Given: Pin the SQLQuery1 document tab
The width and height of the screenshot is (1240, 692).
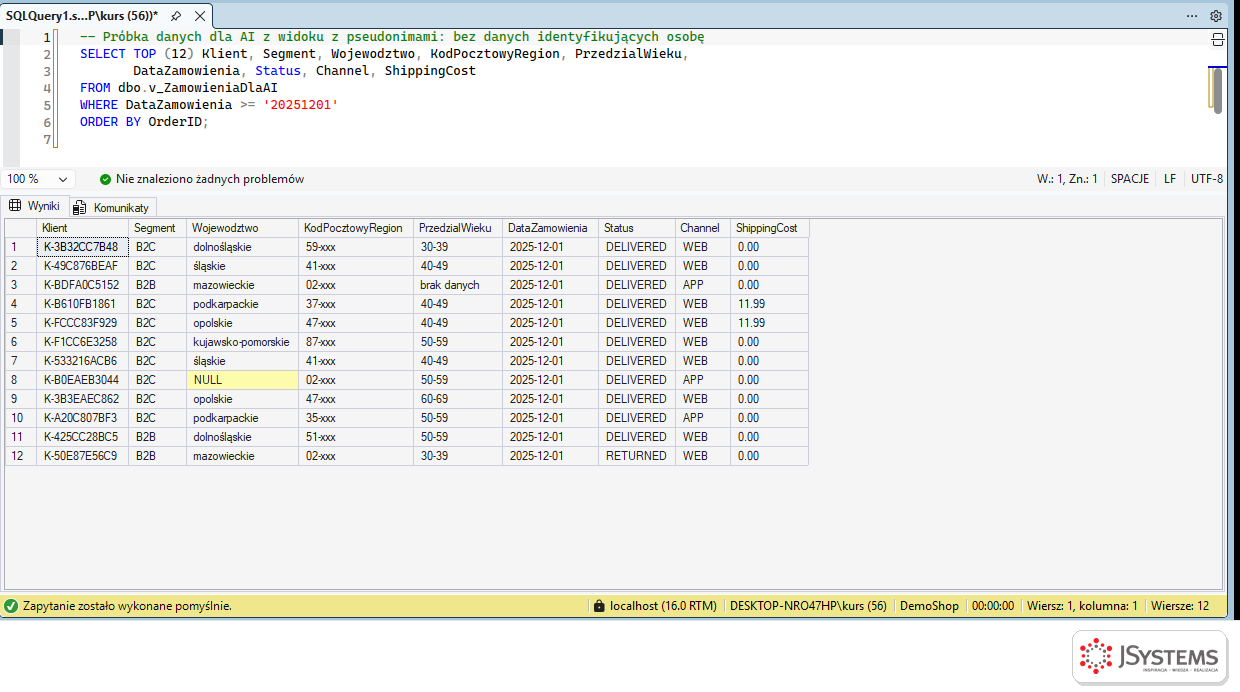Looking at the screenshot, I should 176,16.
